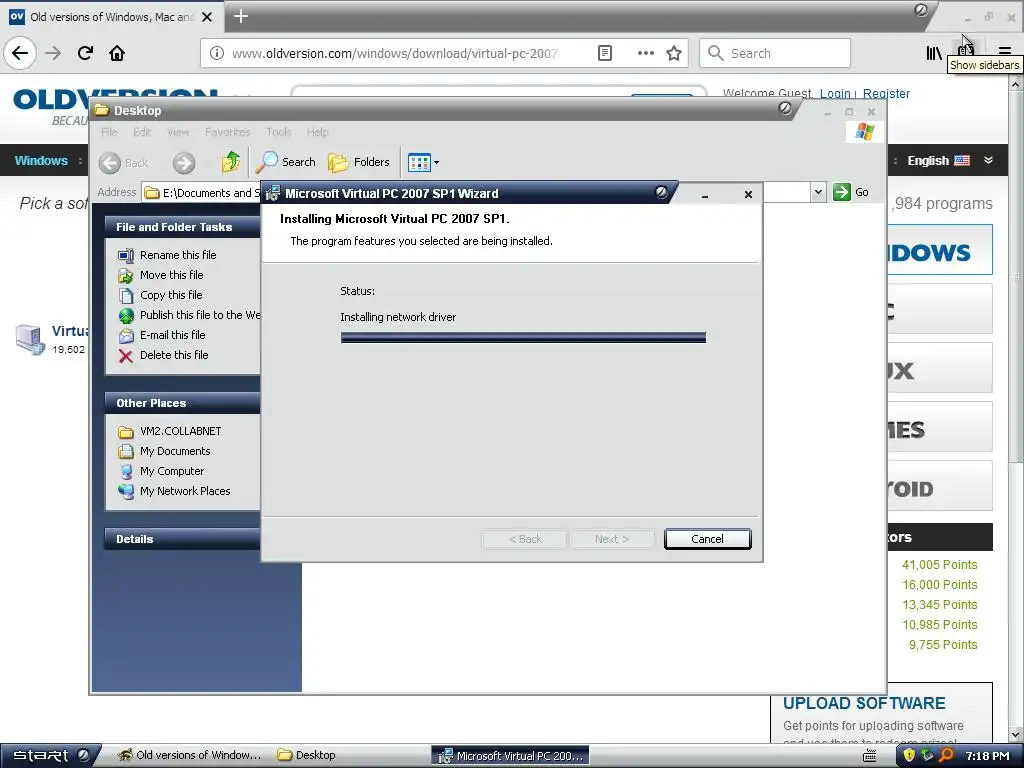This screenshot has width=1024, height=768.
Task: Bookmark this page with the star
Action: (674, 53)
